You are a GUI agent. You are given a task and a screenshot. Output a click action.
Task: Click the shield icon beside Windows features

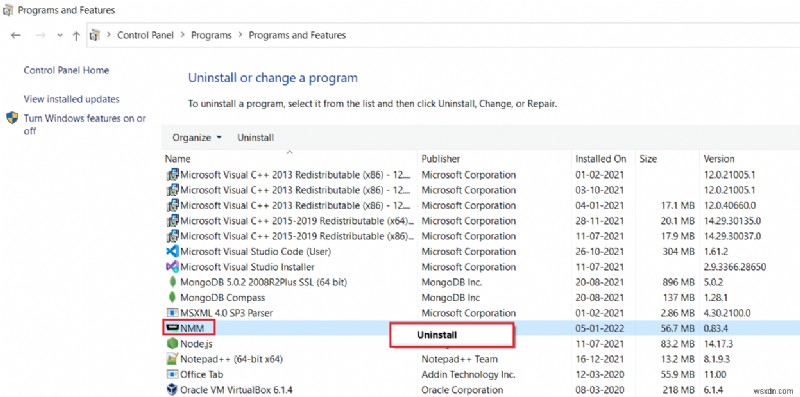pos(12,118)
